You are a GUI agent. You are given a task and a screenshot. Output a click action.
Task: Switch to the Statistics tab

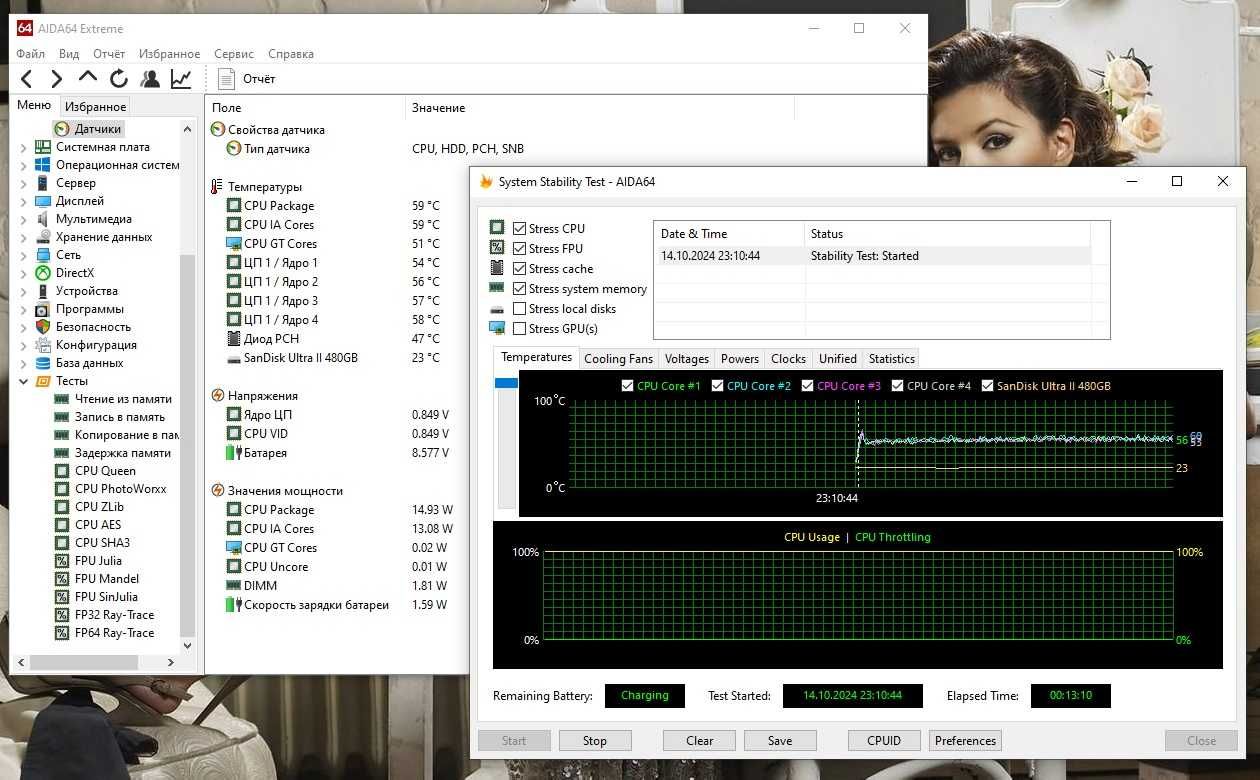tap(892, 359)
